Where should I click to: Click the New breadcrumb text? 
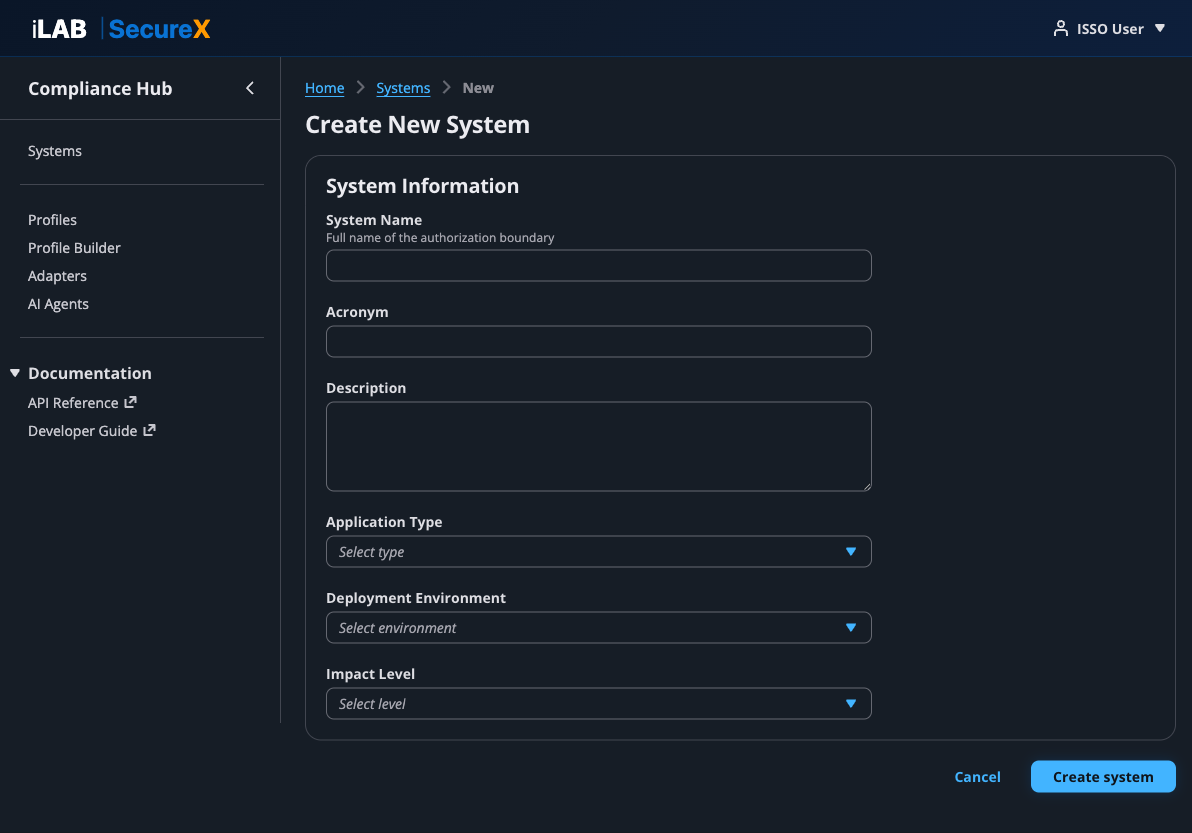tap(478, 88)
